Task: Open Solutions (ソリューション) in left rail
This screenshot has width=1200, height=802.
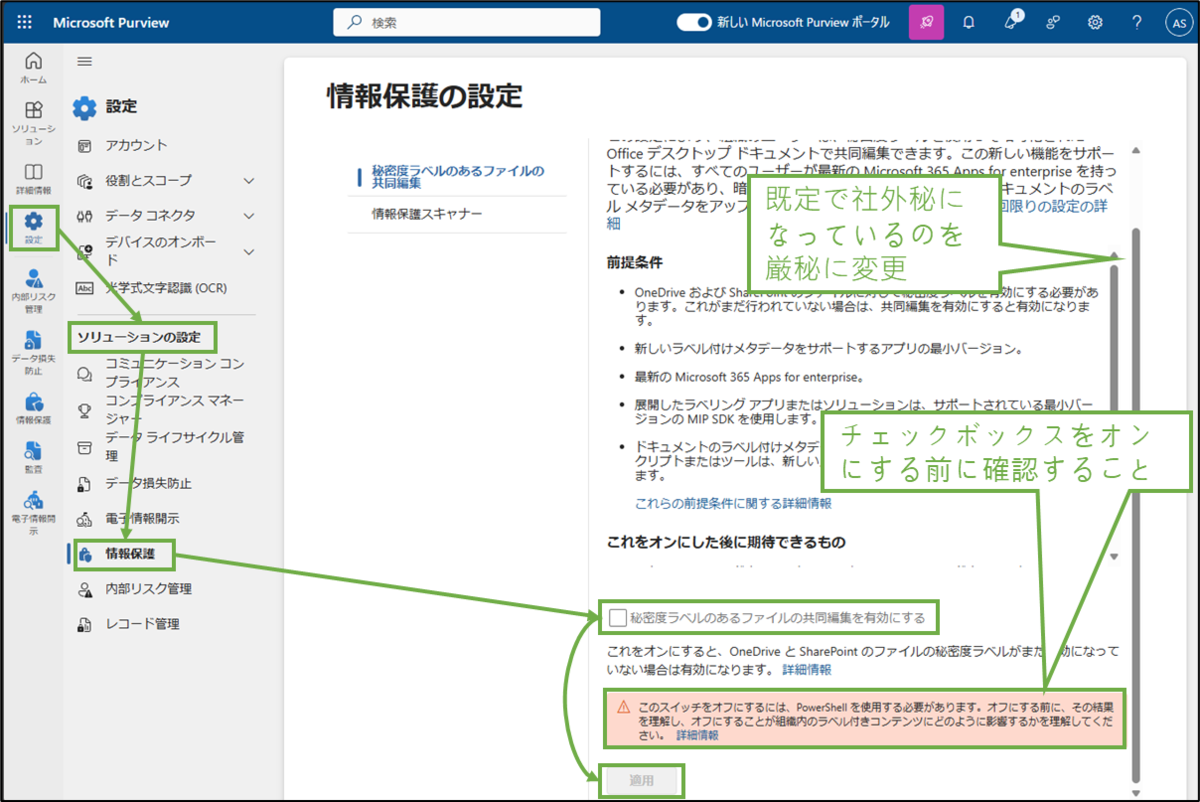Action: [x=33, y=121]
